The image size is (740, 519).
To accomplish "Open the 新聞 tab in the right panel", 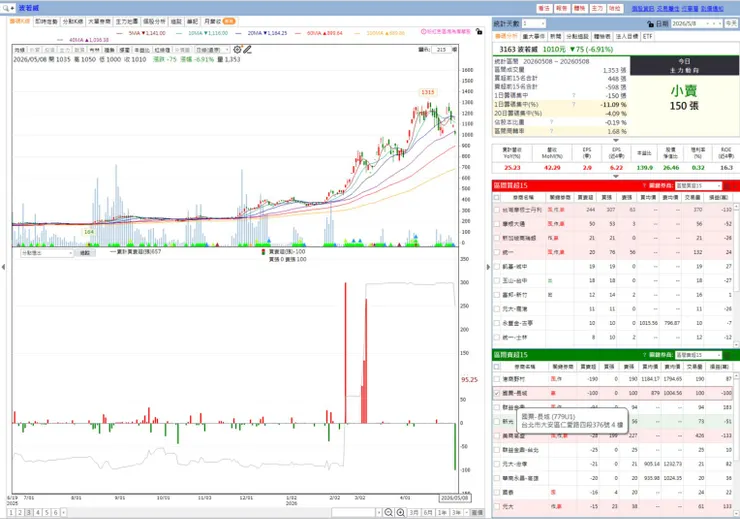I will (x=555, y=36).
